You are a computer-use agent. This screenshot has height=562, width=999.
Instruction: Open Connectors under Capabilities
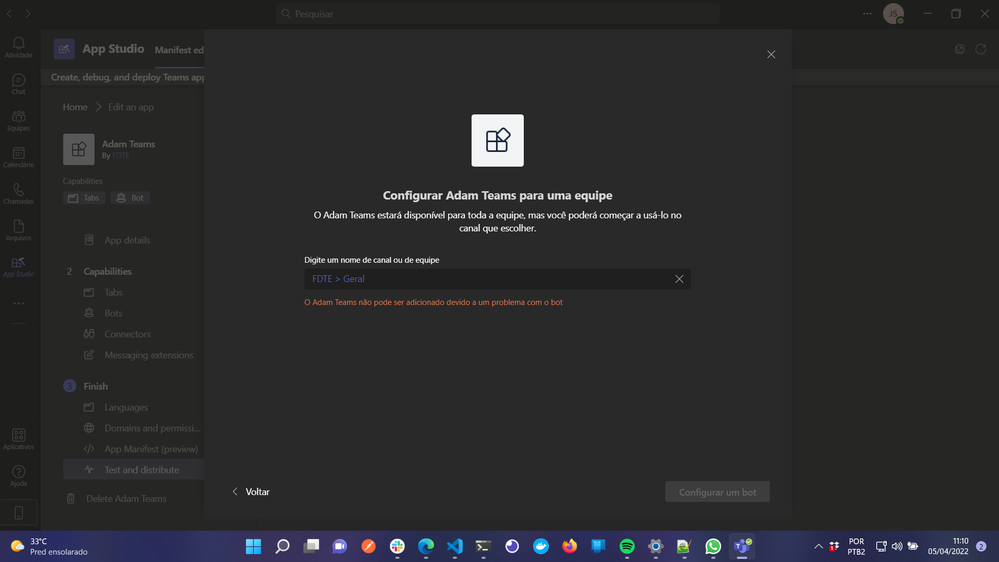127,334
